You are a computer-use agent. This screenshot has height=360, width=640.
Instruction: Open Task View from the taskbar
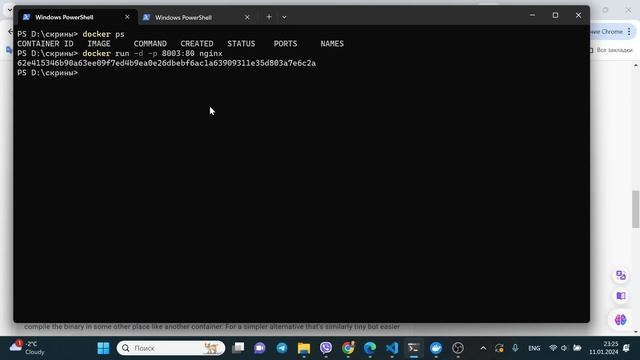tap(238, 348)
